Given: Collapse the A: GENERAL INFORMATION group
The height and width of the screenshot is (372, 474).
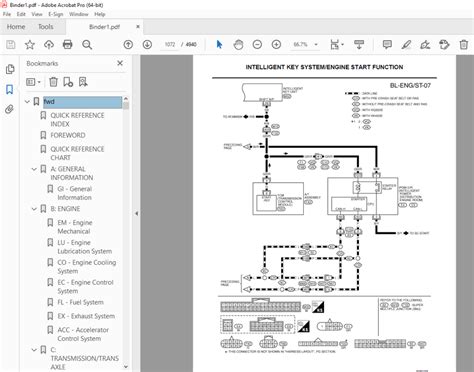Looking at the screenshot, I should (x=34, y=169).
